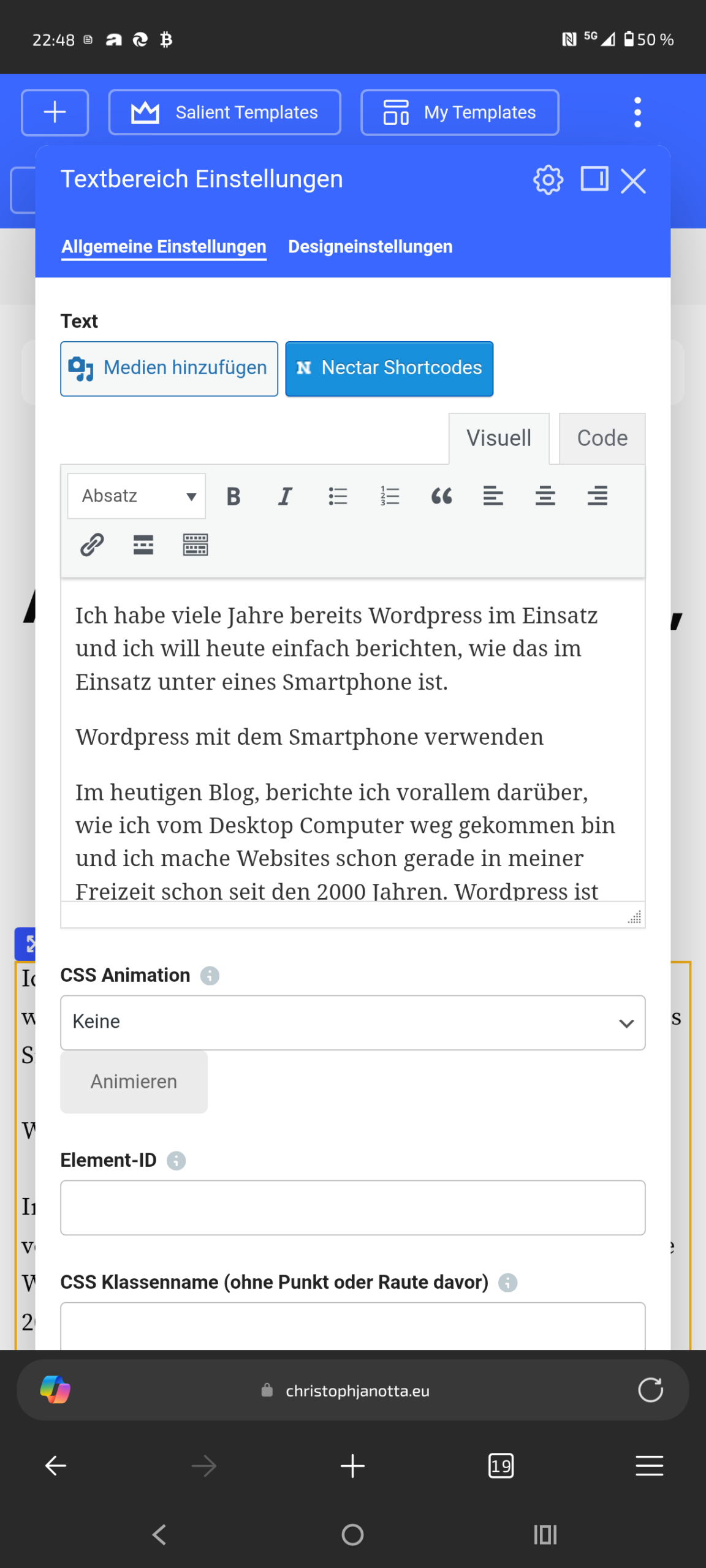The image size is (706, 1568).
Task: Open the gear settings menu in panel header
Action: pyautogui.click(x=547, y=180)
